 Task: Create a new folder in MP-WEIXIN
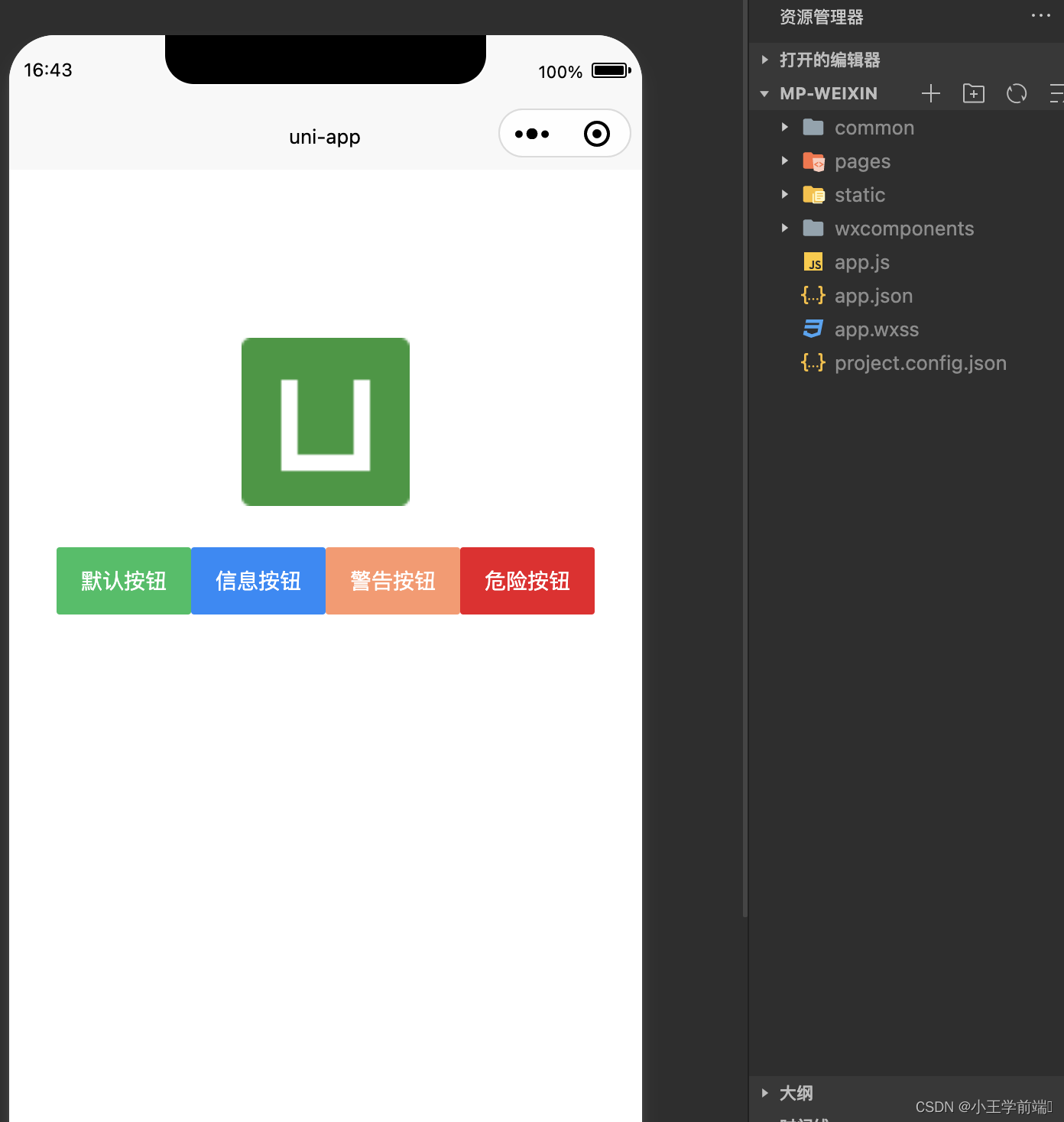974,93
